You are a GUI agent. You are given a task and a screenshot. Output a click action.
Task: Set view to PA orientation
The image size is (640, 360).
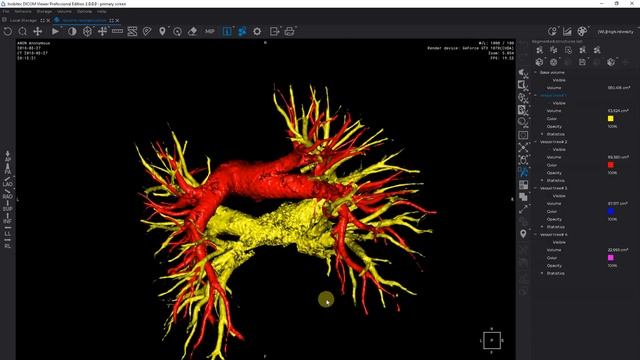[8, 169]
